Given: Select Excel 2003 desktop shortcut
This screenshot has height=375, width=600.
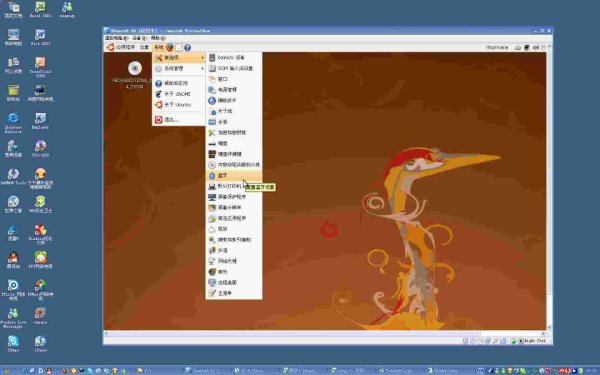Looking at the screenshot, I should tap(40, 10).
